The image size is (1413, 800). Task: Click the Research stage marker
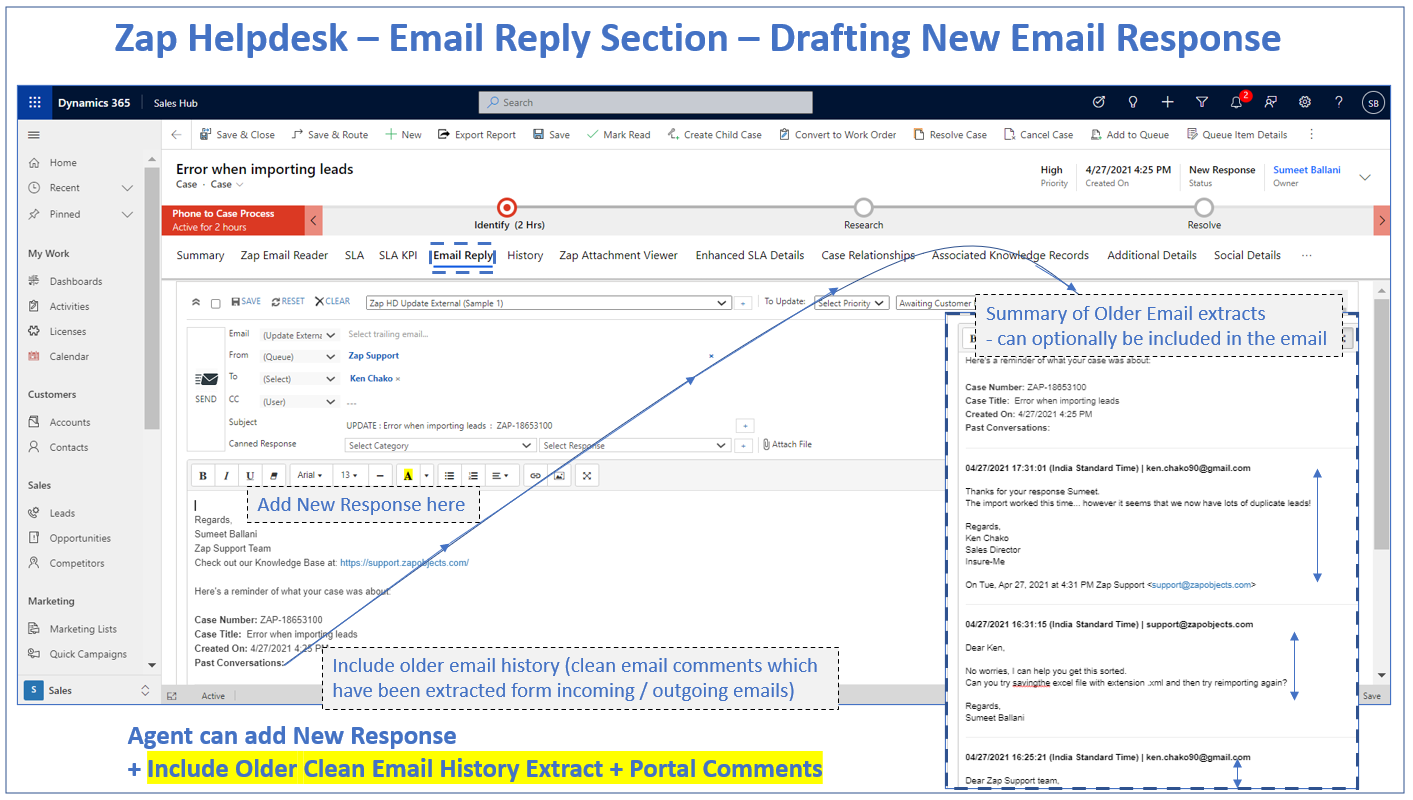click(863, 207)
